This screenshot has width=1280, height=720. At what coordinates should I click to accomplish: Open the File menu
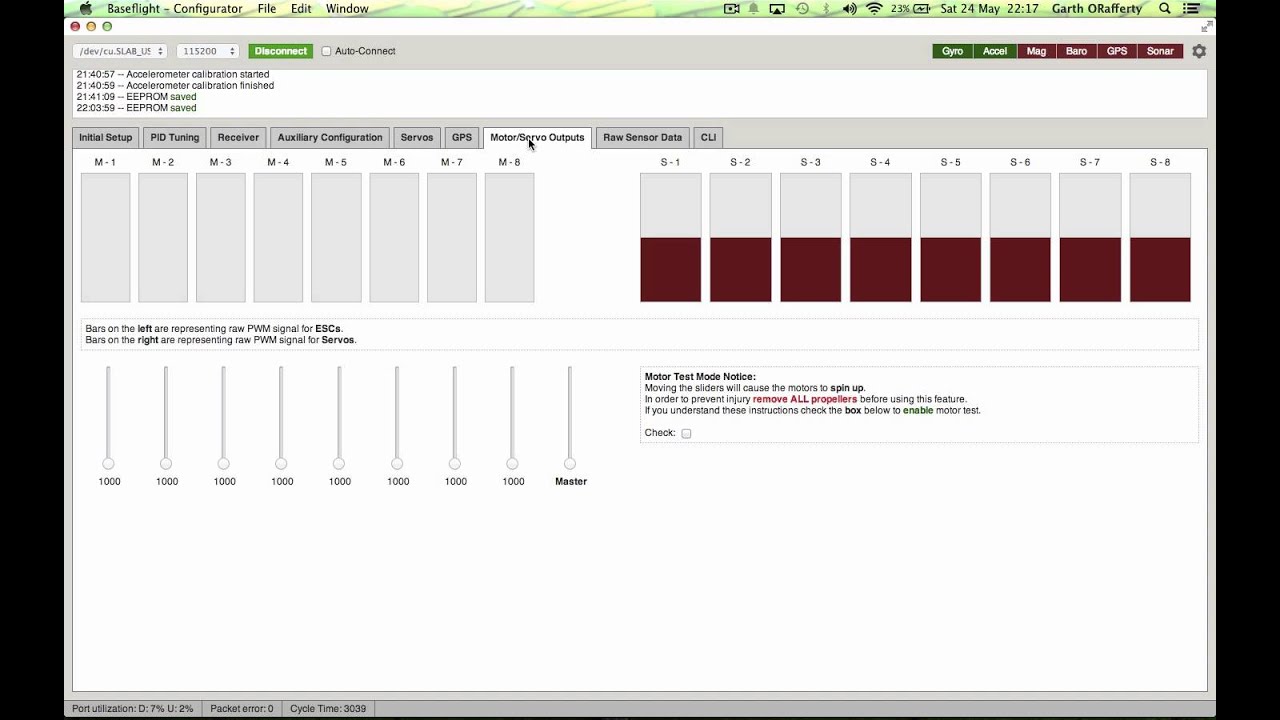(x=267, y=8)
